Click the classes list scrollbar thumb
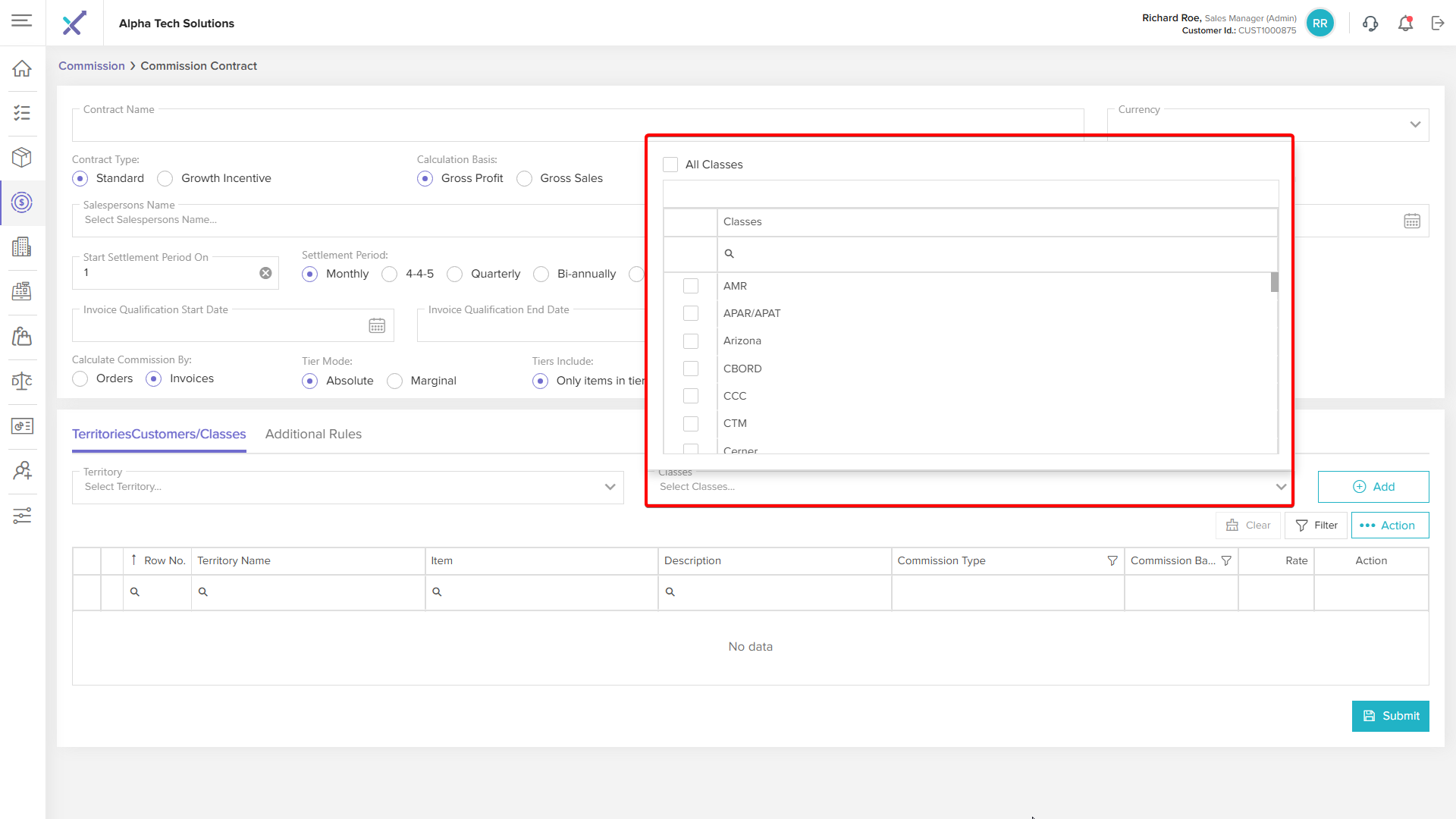1456x819 pixels. coord(1275,282)
